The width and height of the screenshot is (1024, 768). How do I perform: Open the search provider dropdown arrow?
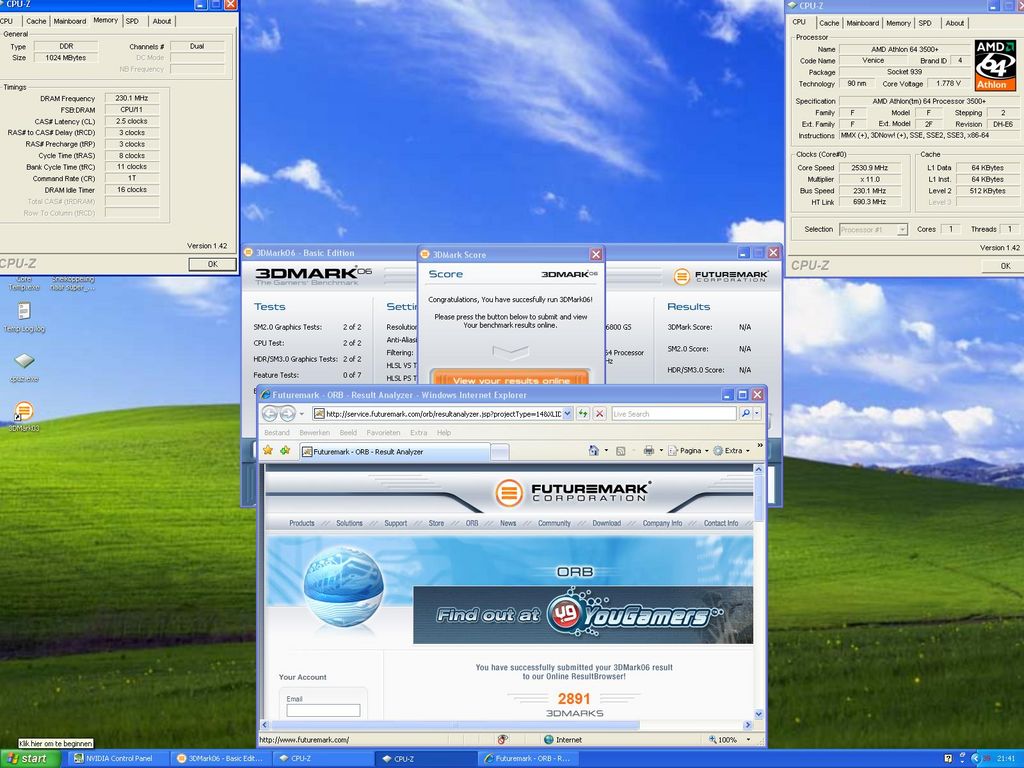(x=758, y=413)
